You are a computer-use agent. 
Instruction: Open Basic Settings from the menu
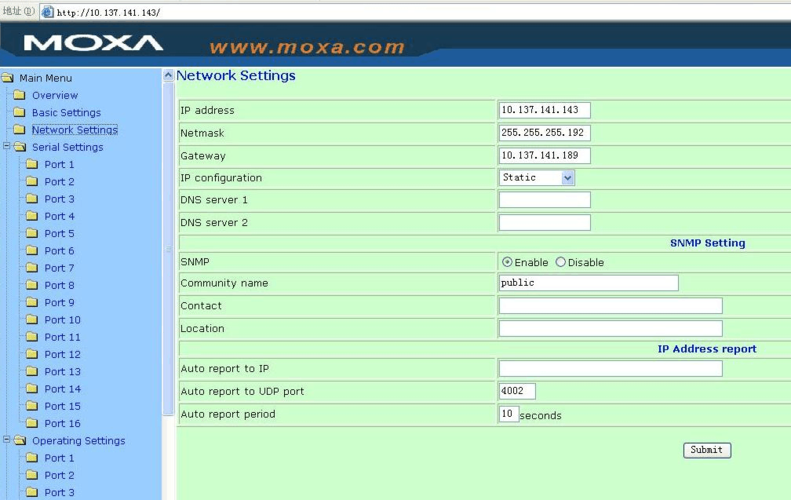pyautogui.click(x=67, y=113)
